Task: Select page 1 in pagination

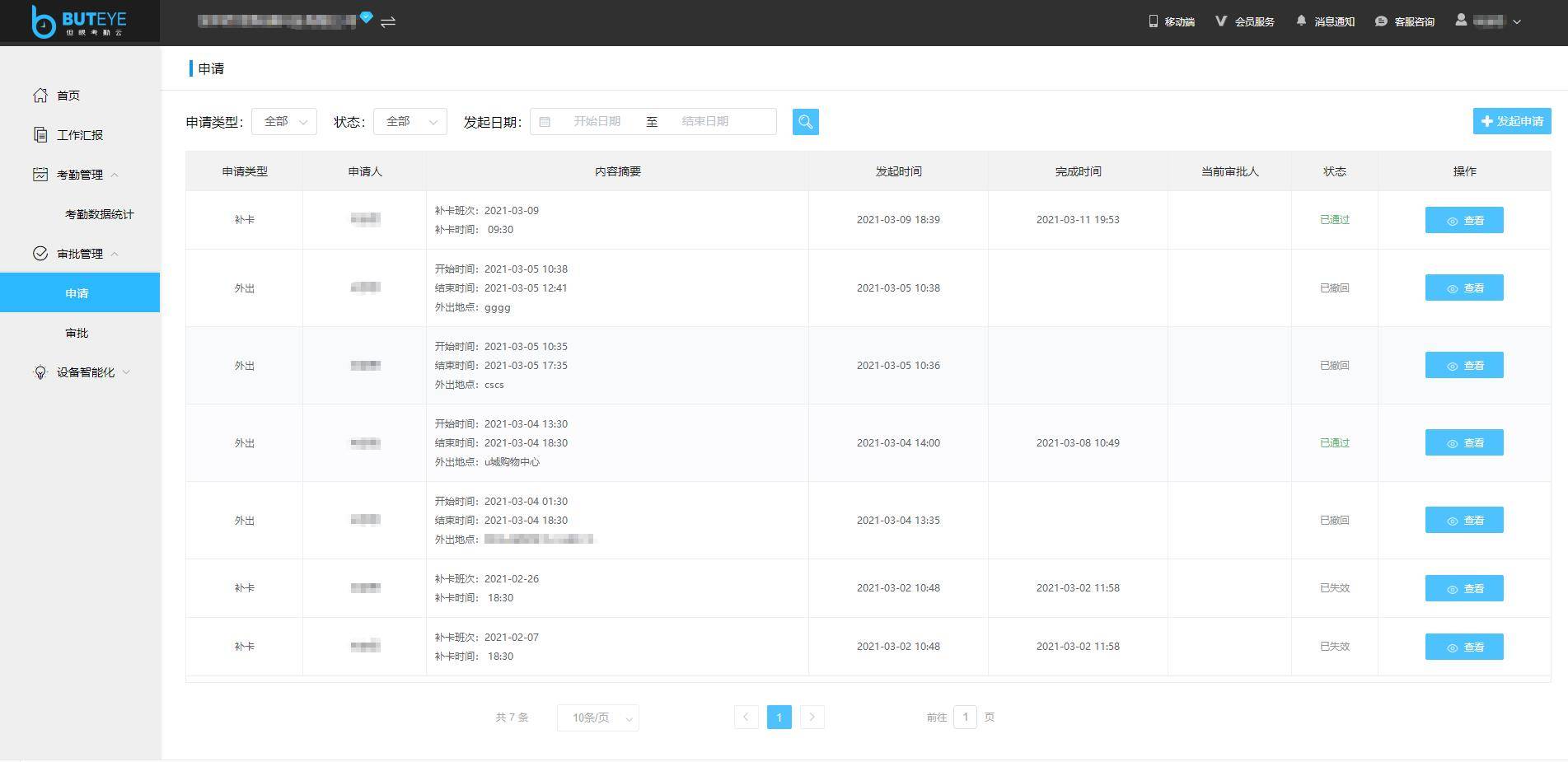Action: point(779,717)
